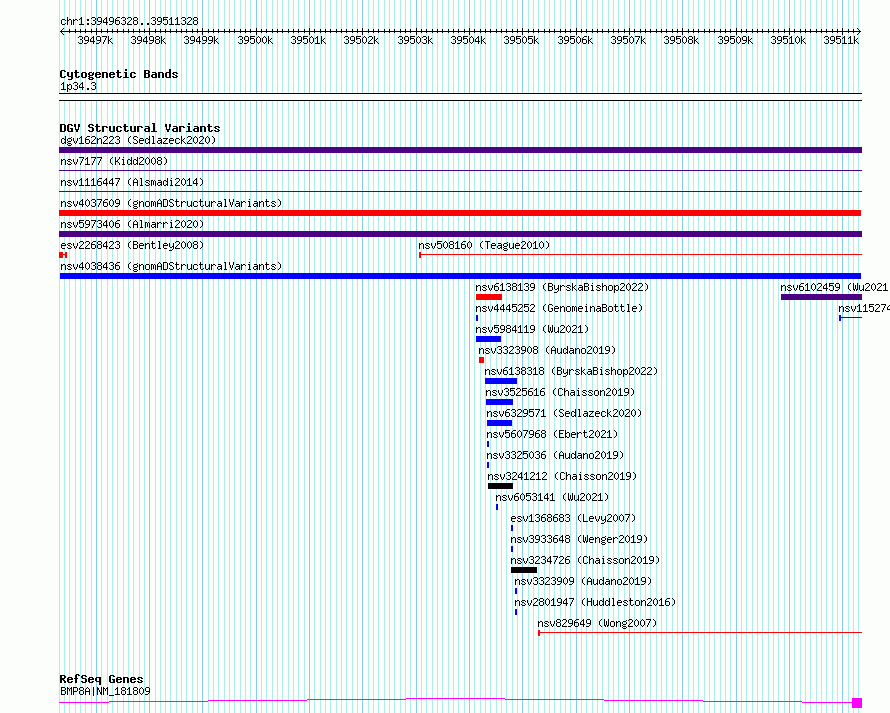
Task: Click the blue bar under nsv6329571
Action: point(499,423)
